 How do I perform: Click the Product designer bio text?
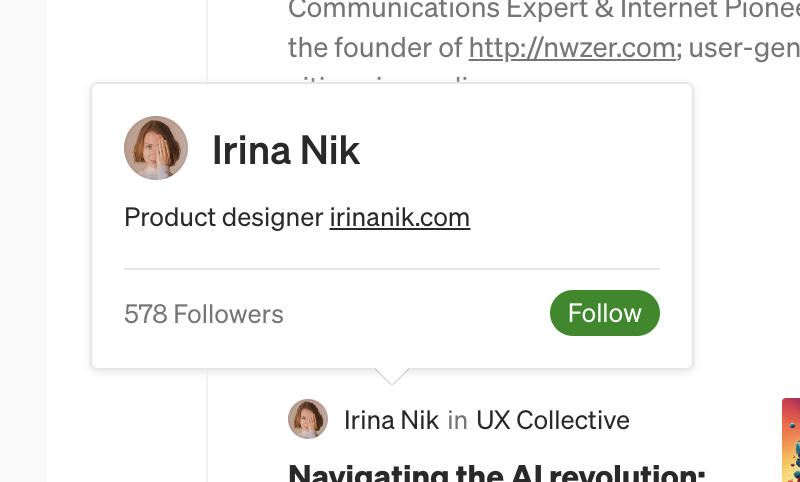point(224,217)
